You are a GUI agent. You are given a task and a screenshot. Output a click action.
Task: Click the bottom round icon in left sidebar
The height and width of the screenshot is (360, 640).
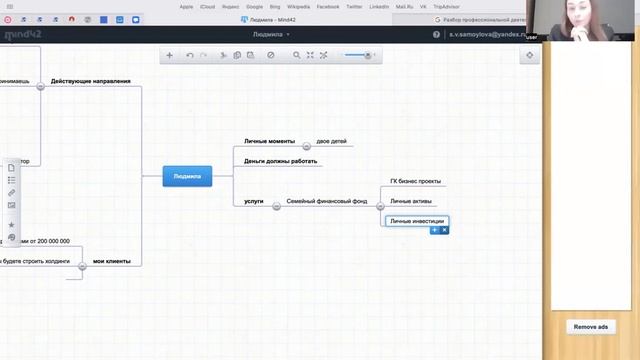click(x=11, y=237)
